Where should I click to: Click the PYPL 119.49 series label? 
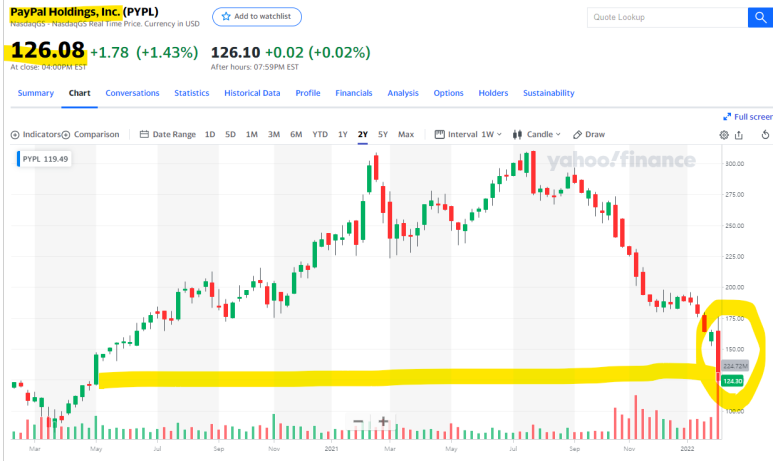44,159
